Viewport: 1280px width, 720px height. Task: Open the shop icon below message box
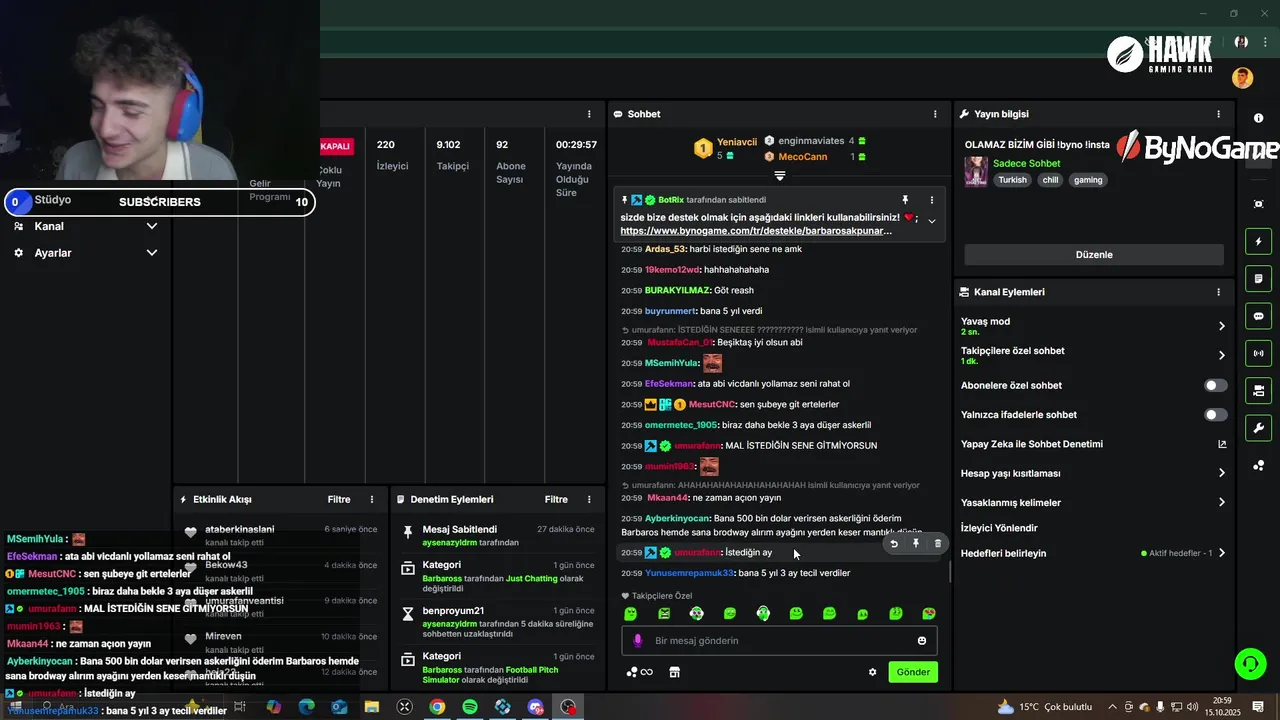[675, 672]
